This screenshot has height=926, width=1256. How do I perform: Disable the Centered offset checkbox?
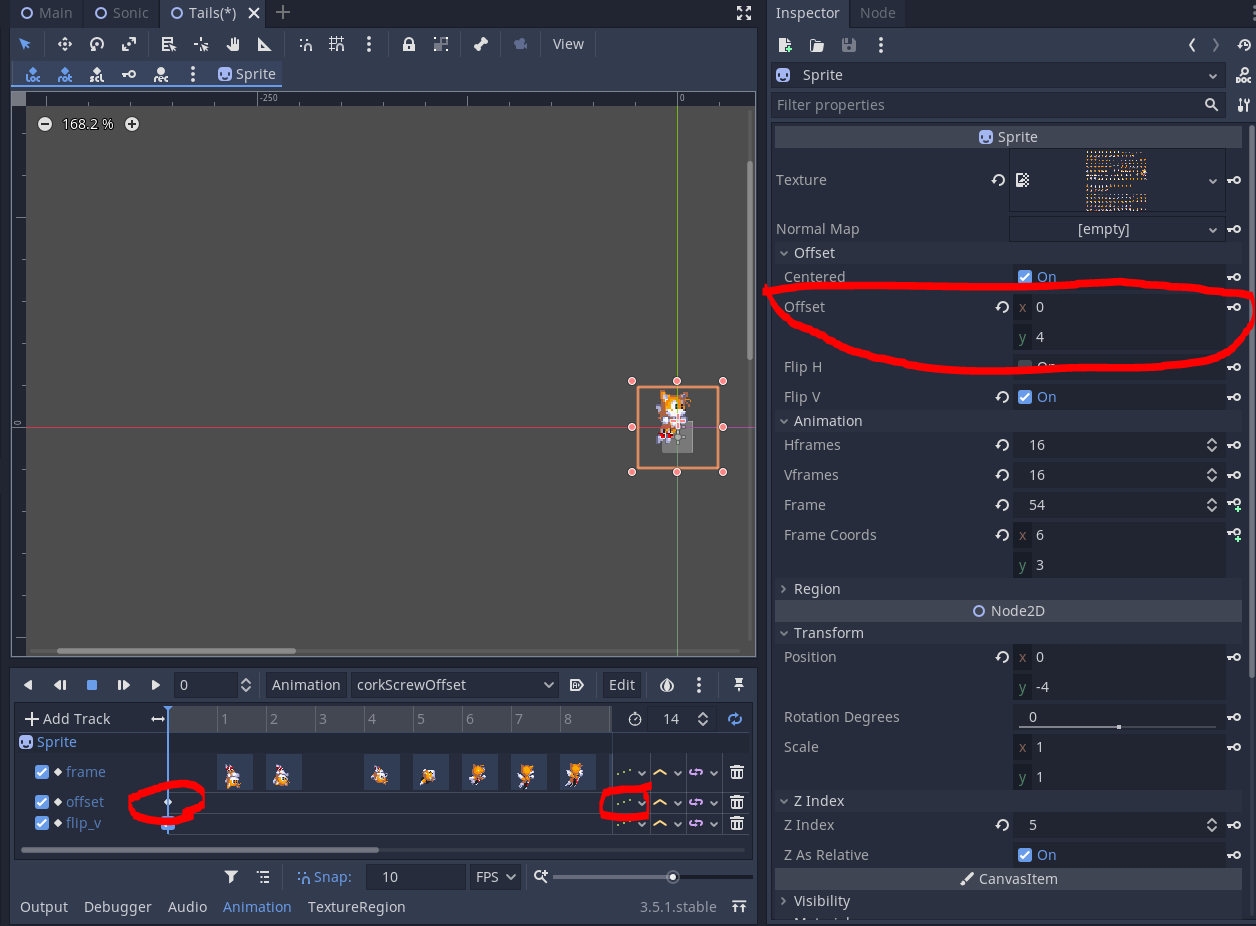coord(1024,277)
